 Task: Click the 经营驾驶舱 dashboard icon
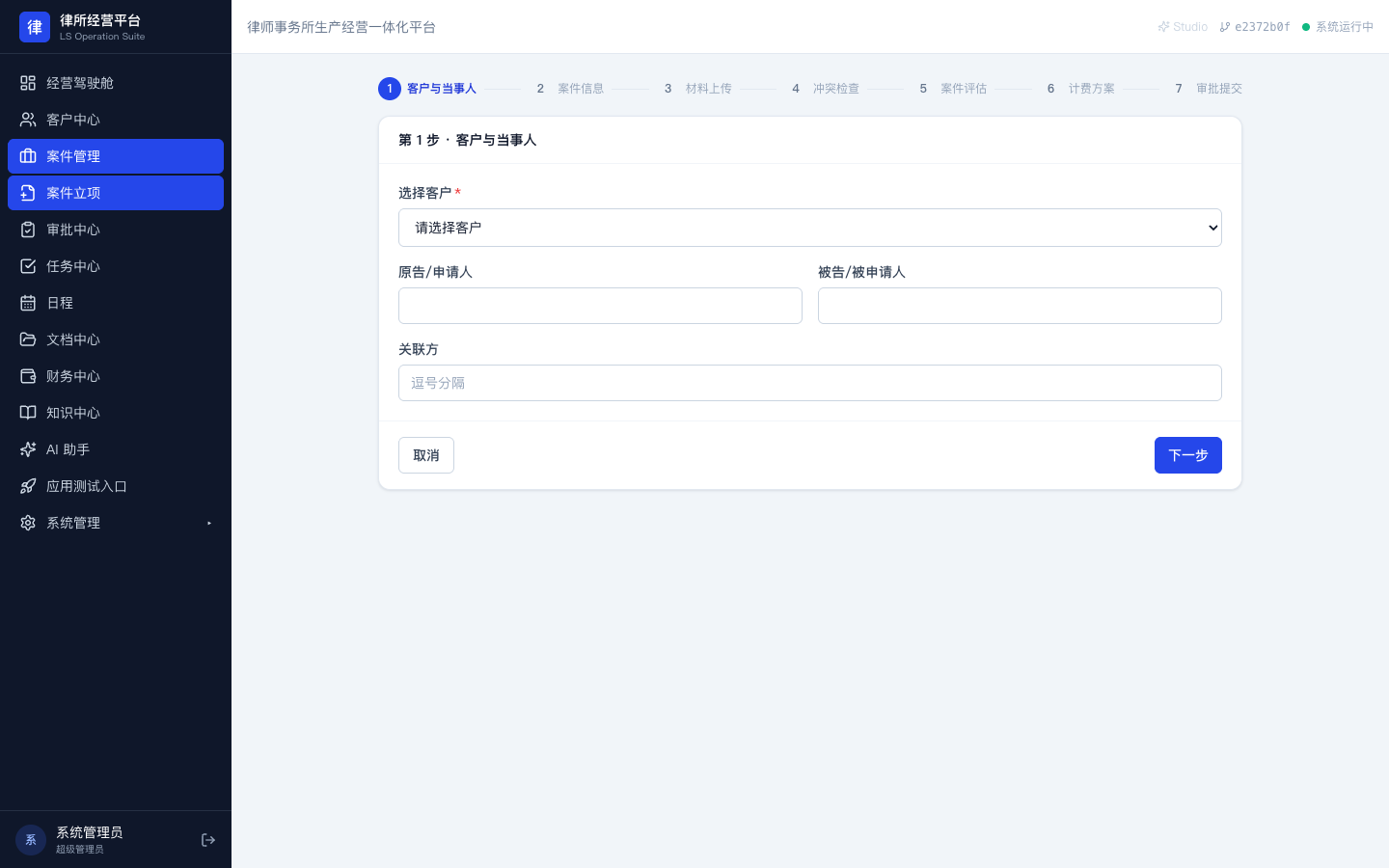(x=28, y=83)
